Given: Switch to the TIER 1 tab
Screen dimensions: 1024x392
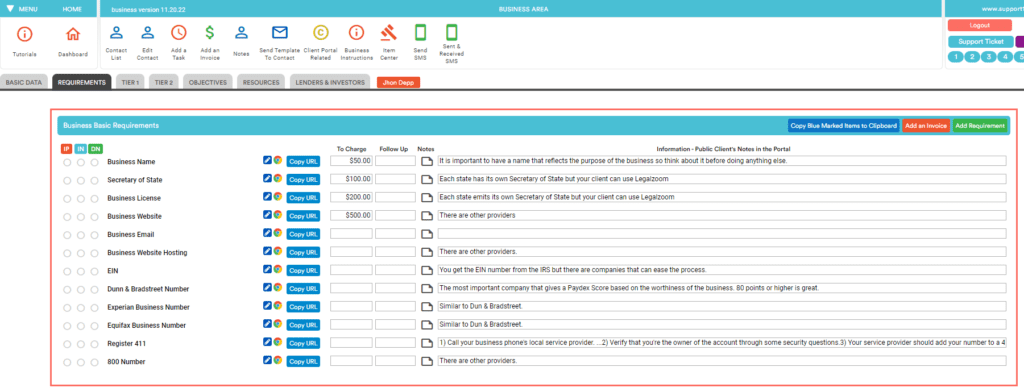Looking at the screenshot, I should [x=131, y=82].
